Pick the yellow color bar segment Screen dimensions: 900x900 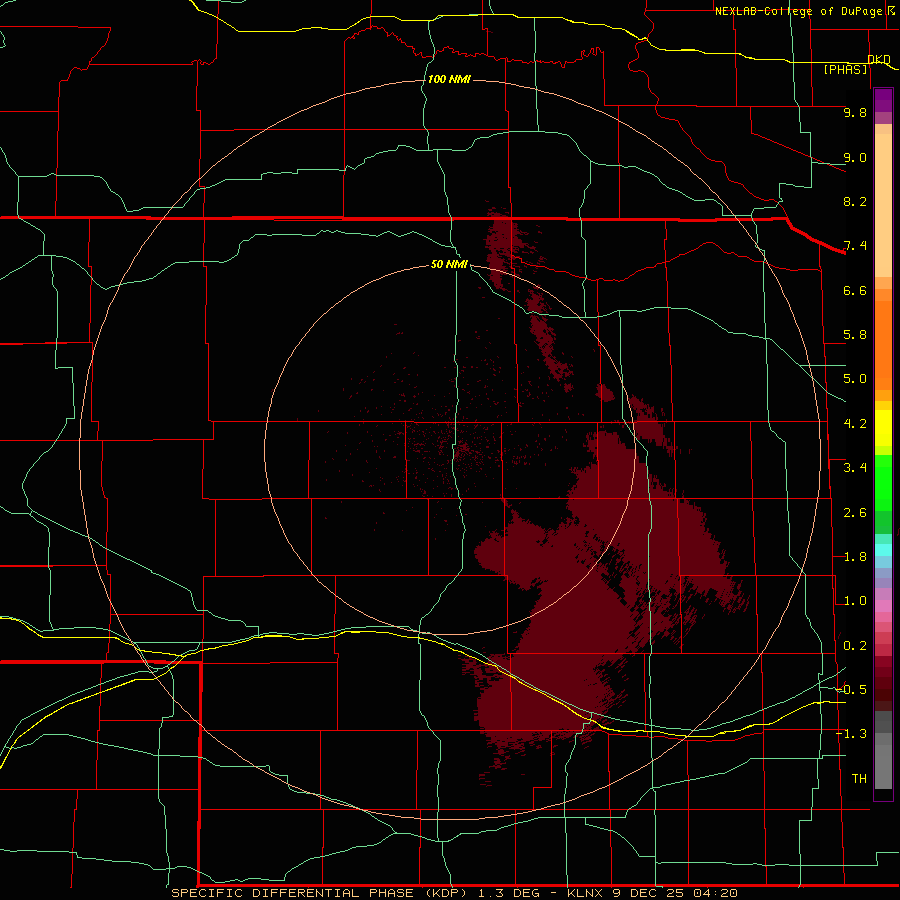[883, 428]
